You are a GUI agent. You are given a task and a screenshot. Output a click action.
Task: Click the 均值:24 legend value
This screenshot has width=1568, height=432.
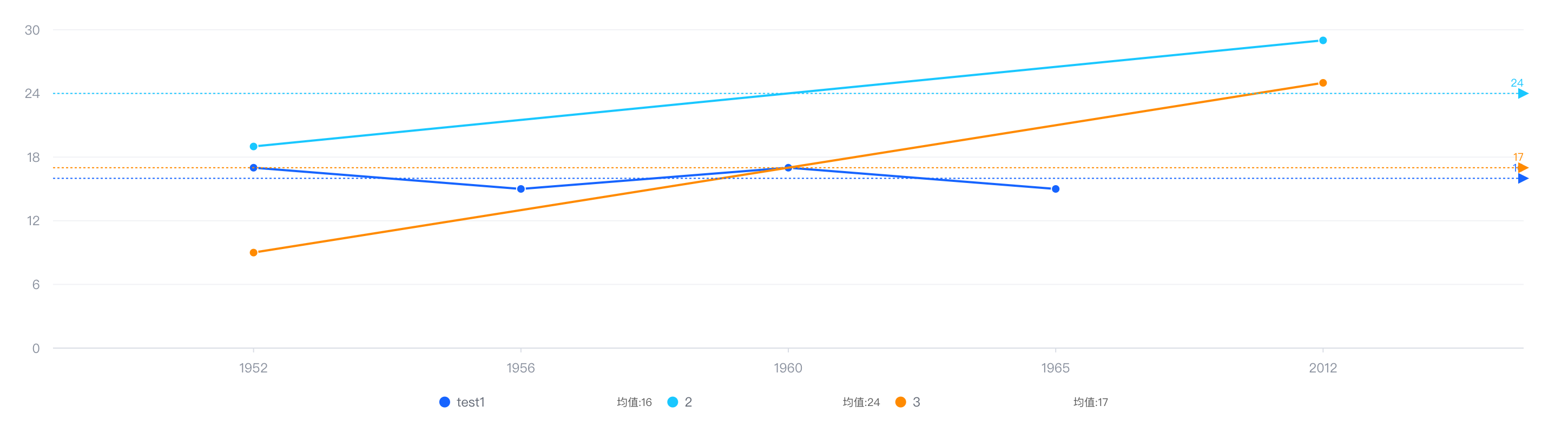point(861,402)
